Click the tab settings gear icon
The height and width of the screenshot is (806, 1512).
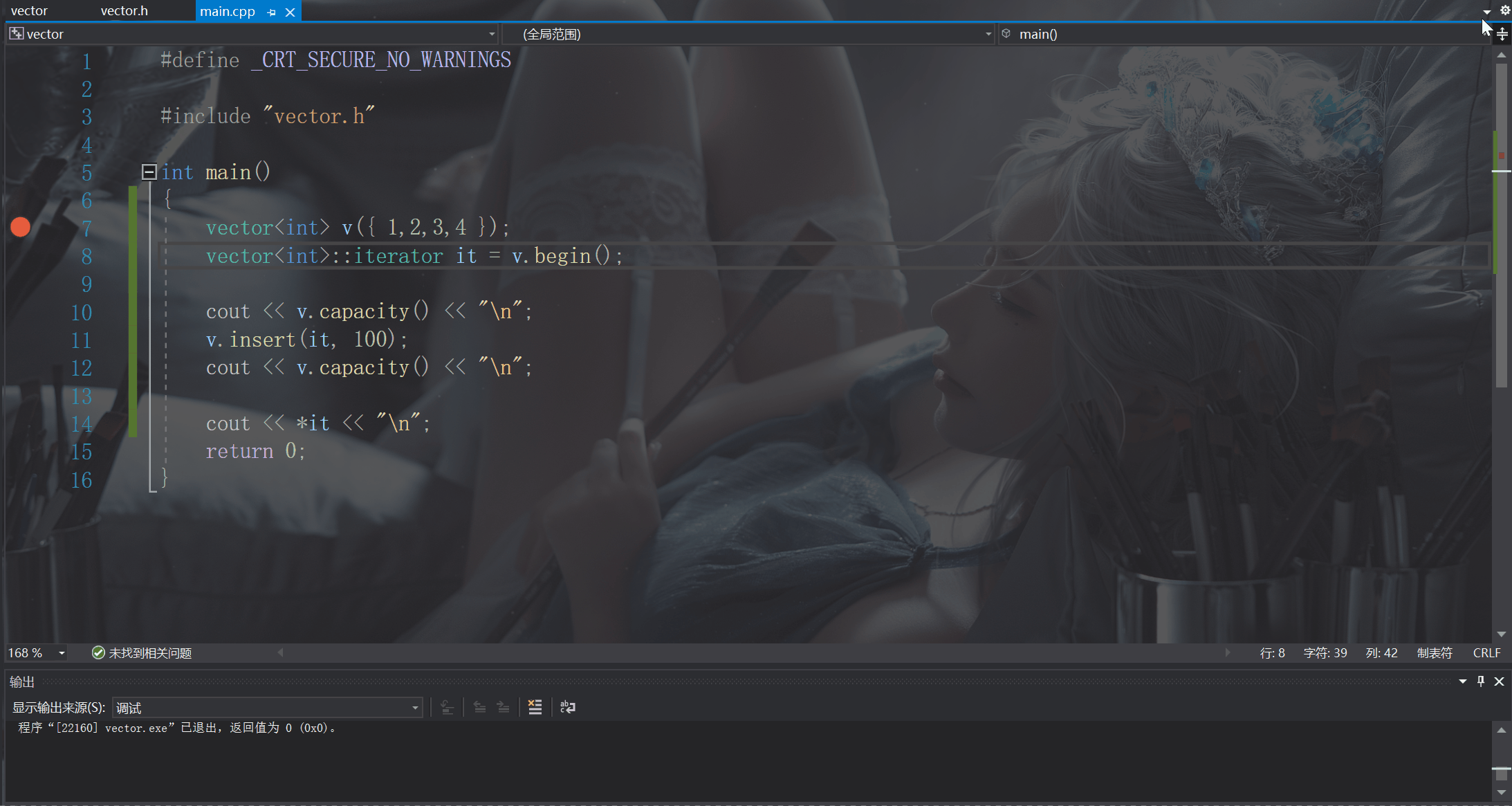(1504, 10)
